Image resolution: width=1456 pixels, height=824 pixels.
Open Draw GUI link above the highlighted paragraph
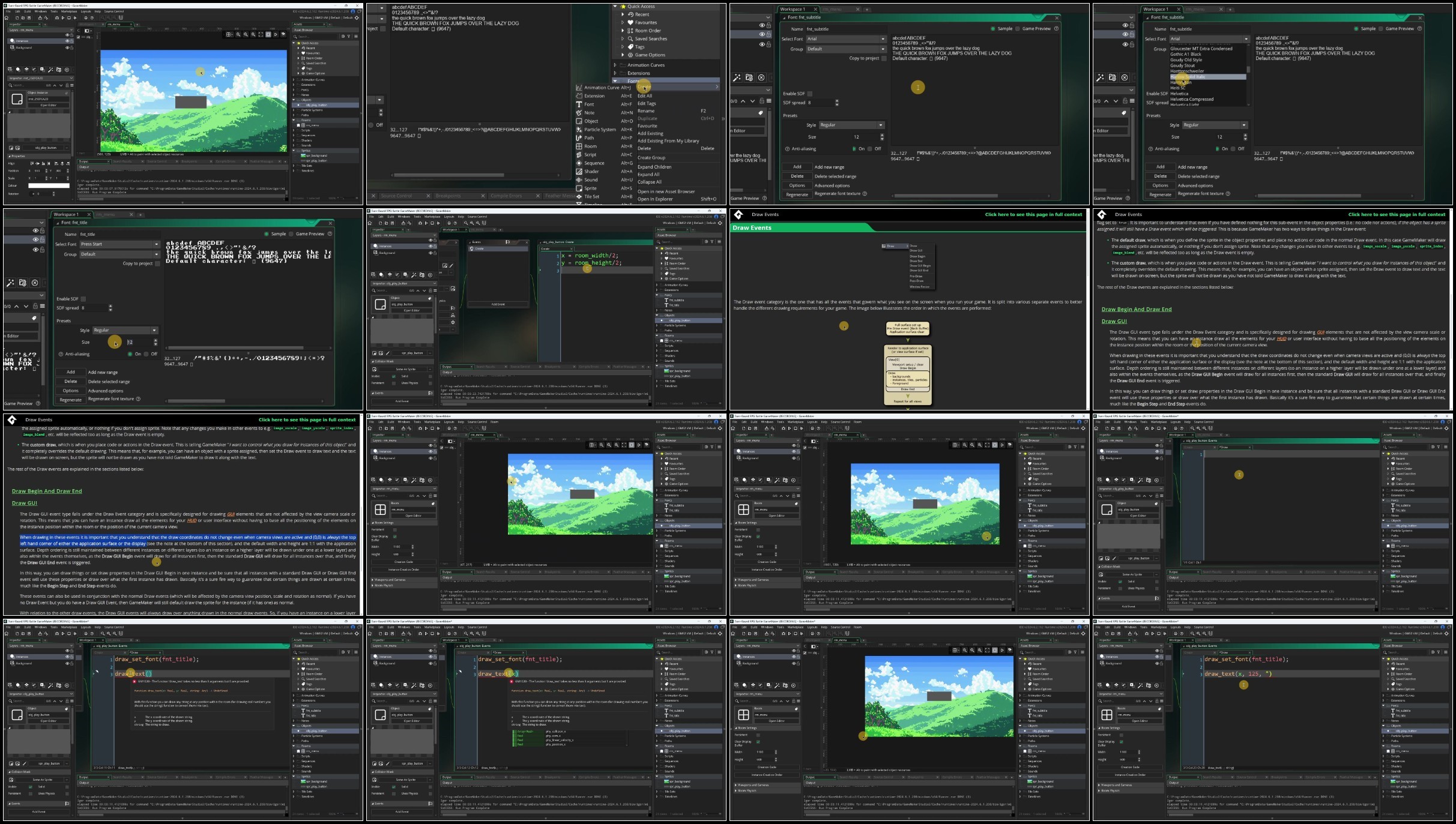pyautogui.click(x=25, y=503)
